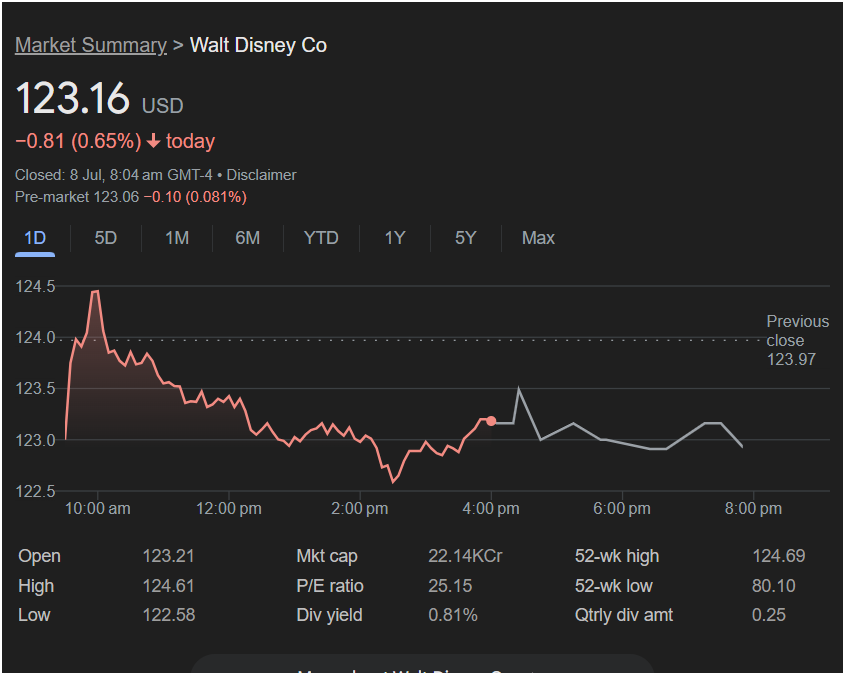The height and width of the screenshot is (675, 845).
Task: Click the 6:00 pm axis label
Action: [622, 509]
